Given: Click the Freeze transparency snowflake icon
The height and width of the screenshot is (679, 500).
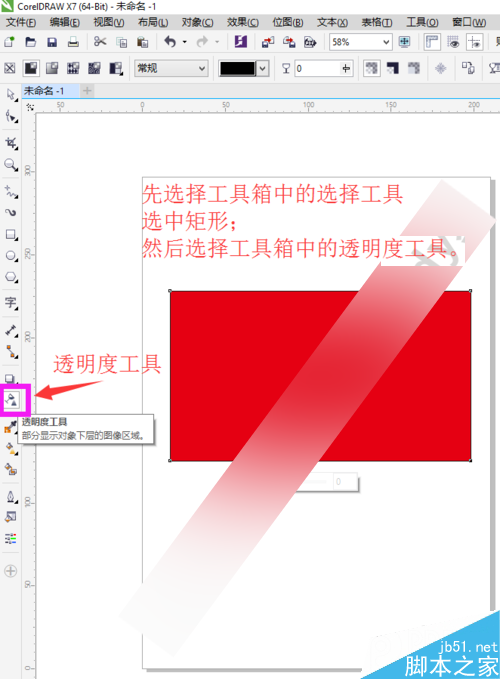Looking at the screenshot, I should pyautogui.click(x=441, y=68).
